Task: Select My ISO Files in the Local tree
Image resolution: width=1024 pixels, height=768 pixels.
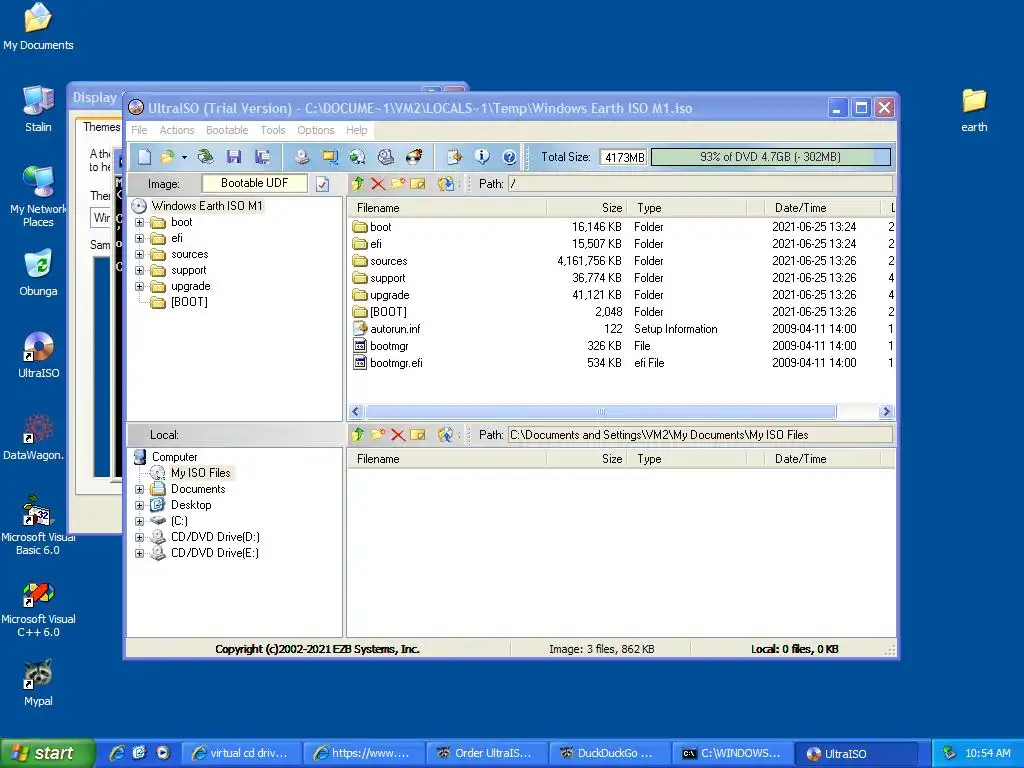Action: pos(200,473)
